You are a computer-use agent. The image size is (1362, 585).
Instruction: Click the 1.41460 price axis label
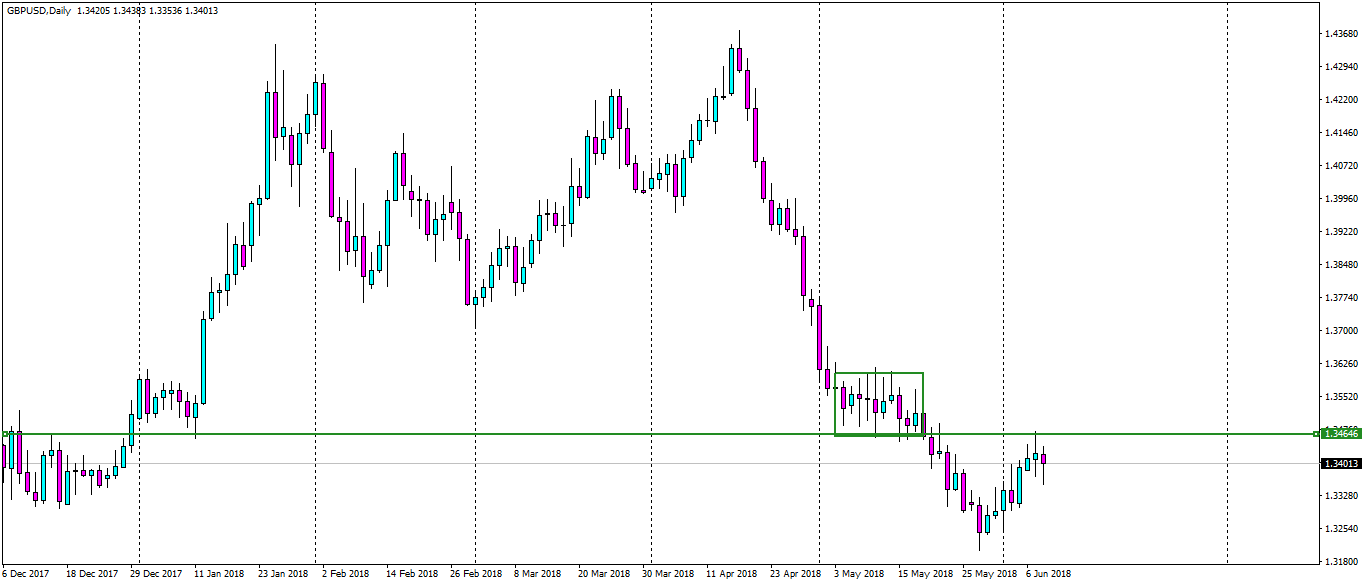click(x=1340, y=133)
